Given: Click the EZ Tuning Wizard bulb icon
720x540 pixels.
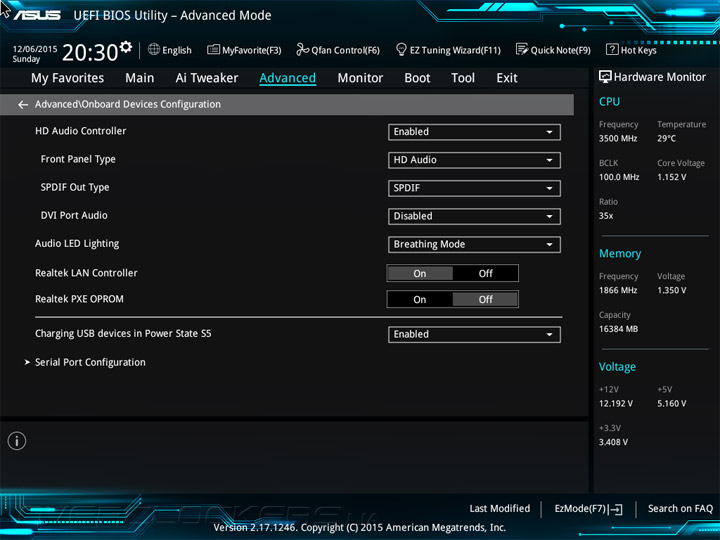Looking at the screenshot, I should pos(401,49).
